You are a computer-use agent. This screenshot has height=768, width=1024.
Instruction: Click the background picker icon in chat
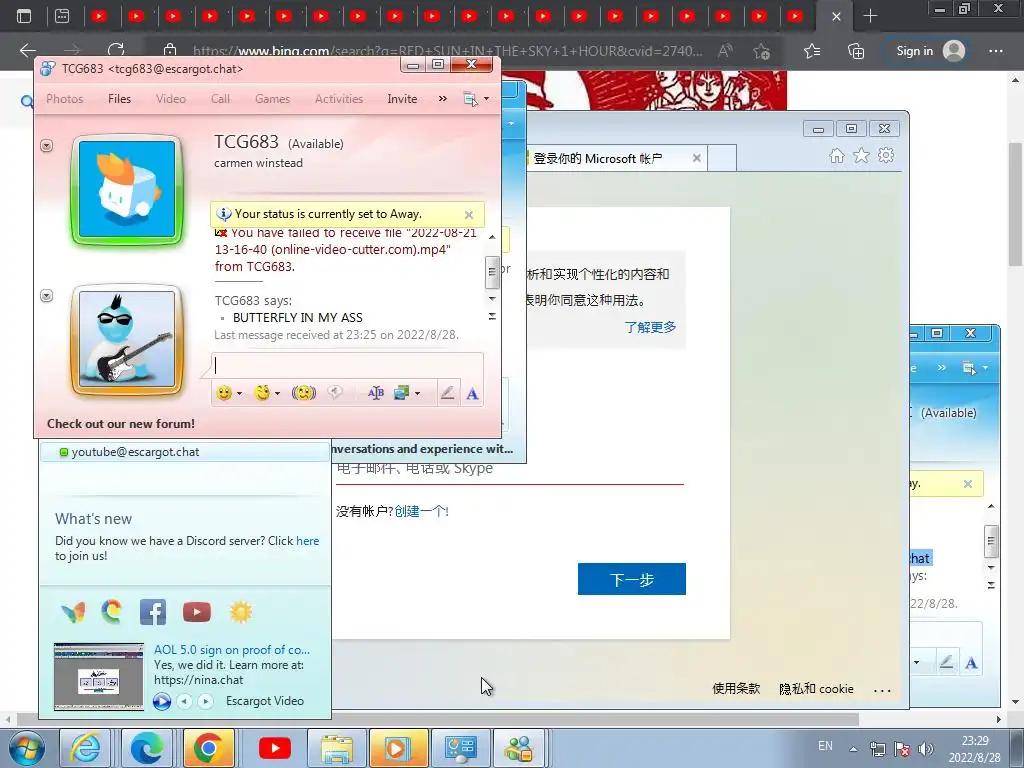pos(401,393)
